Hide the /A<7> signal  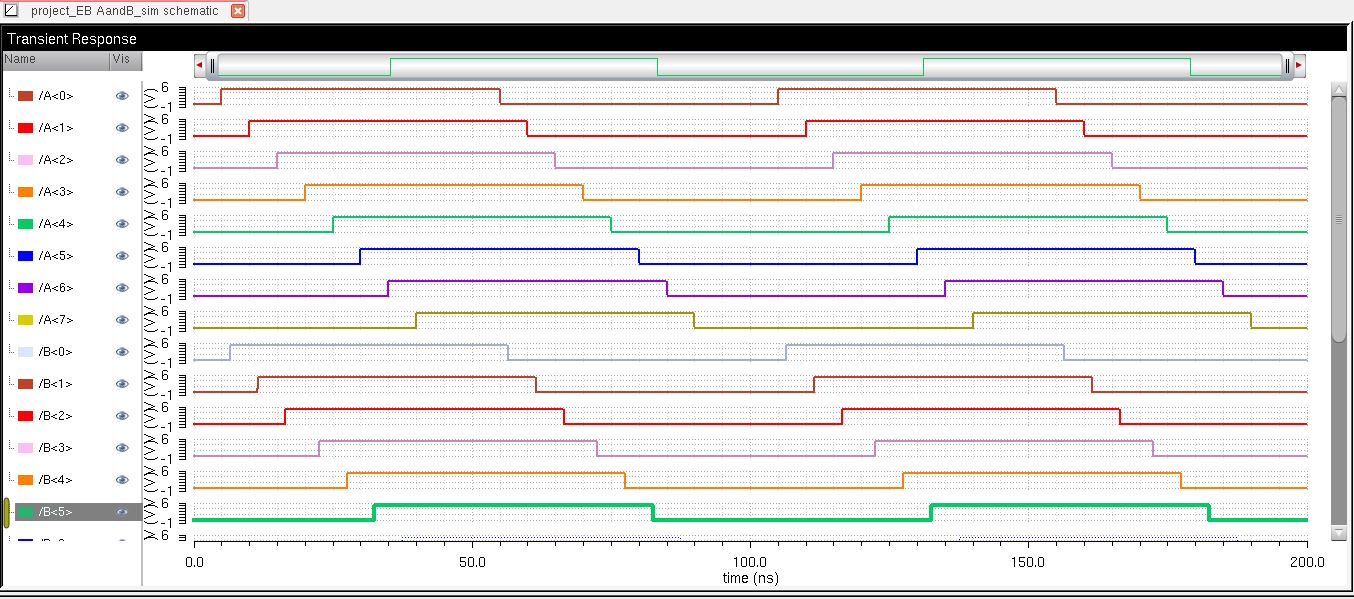tap(122, 320)
